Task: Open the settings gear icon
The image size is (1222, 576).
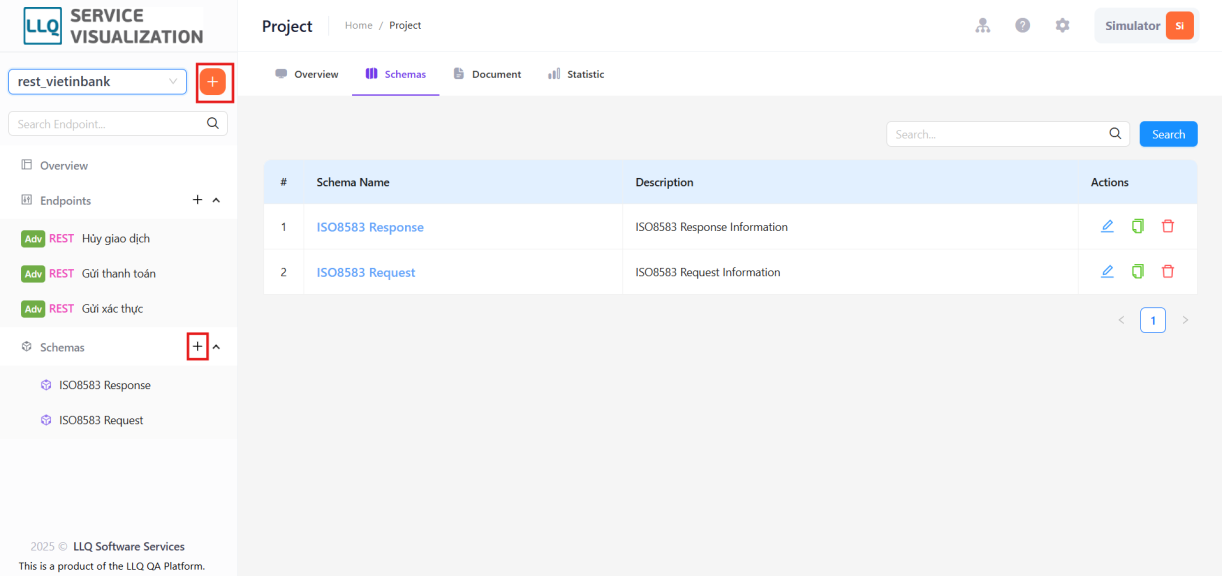Action: 1063,26
